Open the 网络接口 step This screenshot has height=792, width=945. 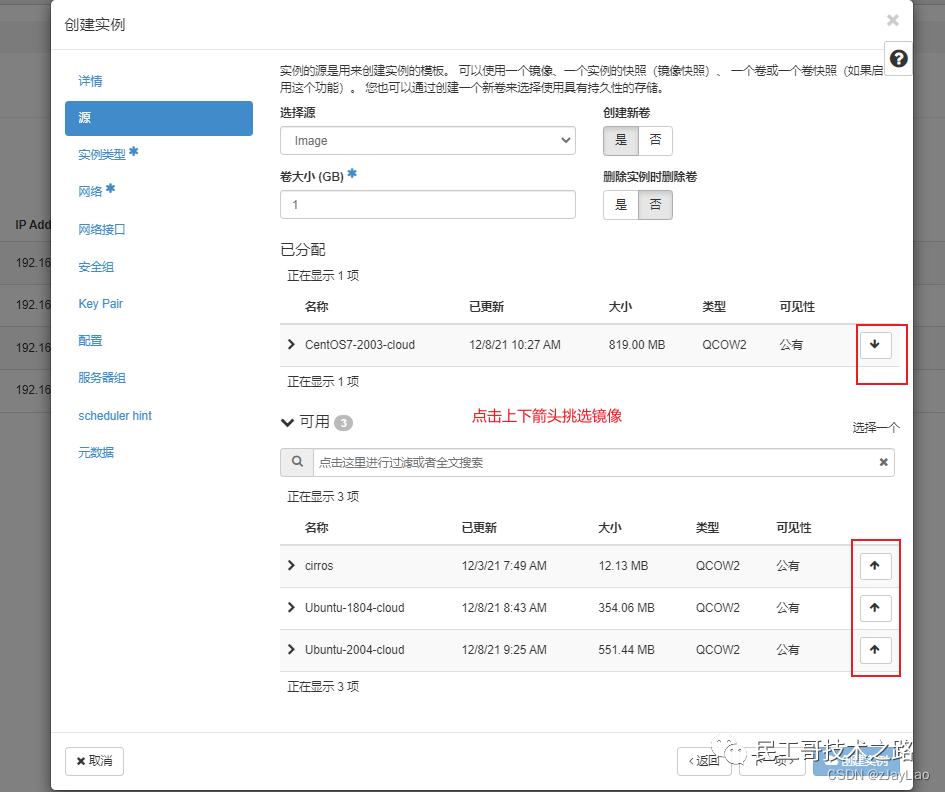(102, 229)
